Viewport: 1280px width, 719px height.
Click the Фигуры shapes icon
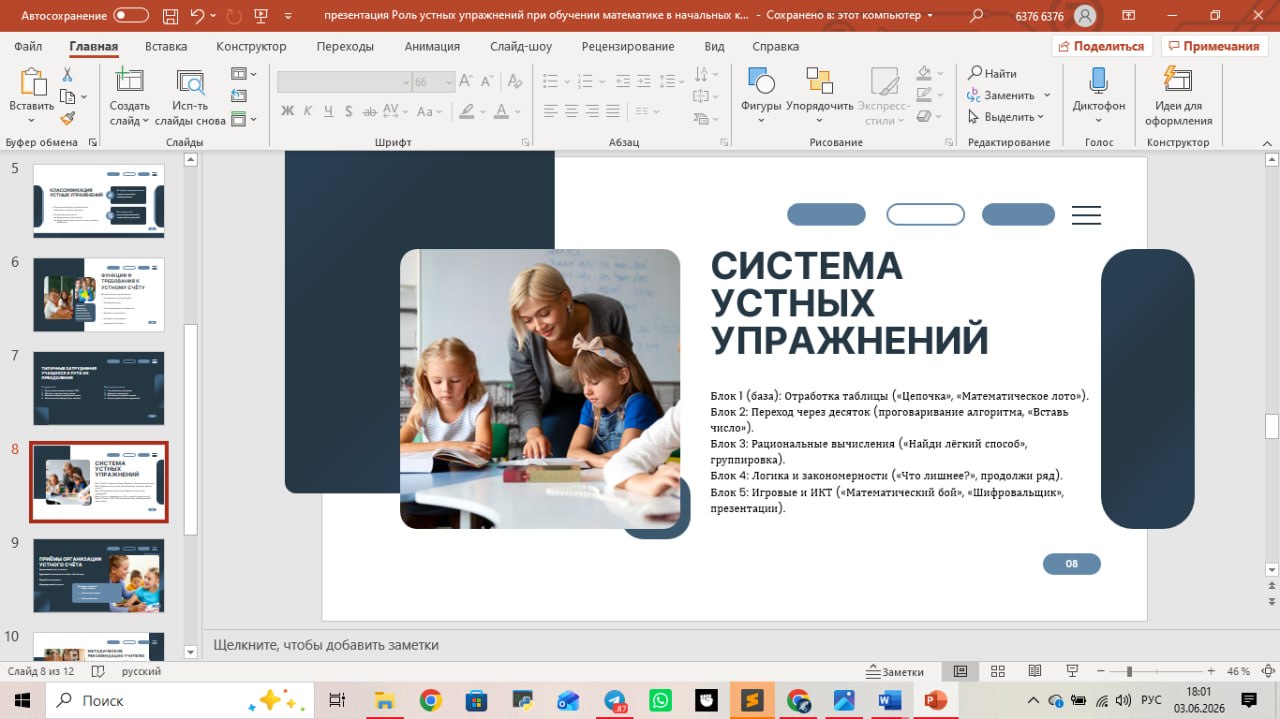pos(761,82)
